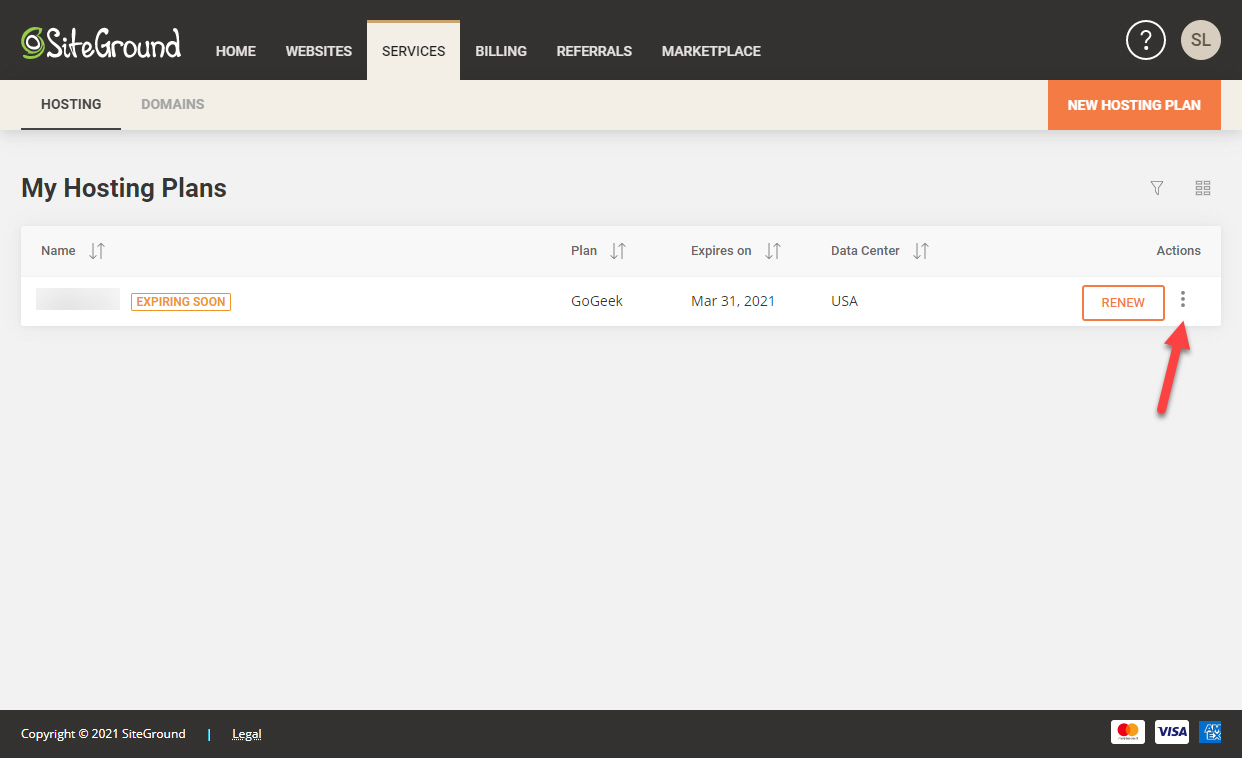Click the Actions column header
The image size is (1242, 758).
1178,251
